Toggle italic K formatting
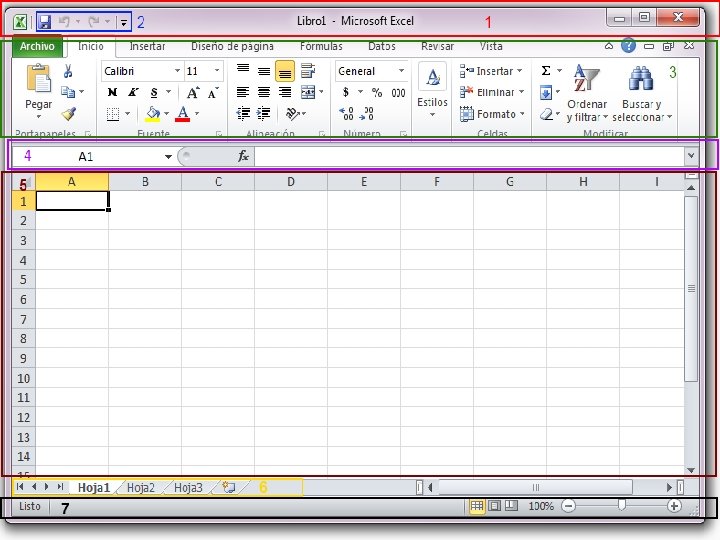 click(133, 93)
